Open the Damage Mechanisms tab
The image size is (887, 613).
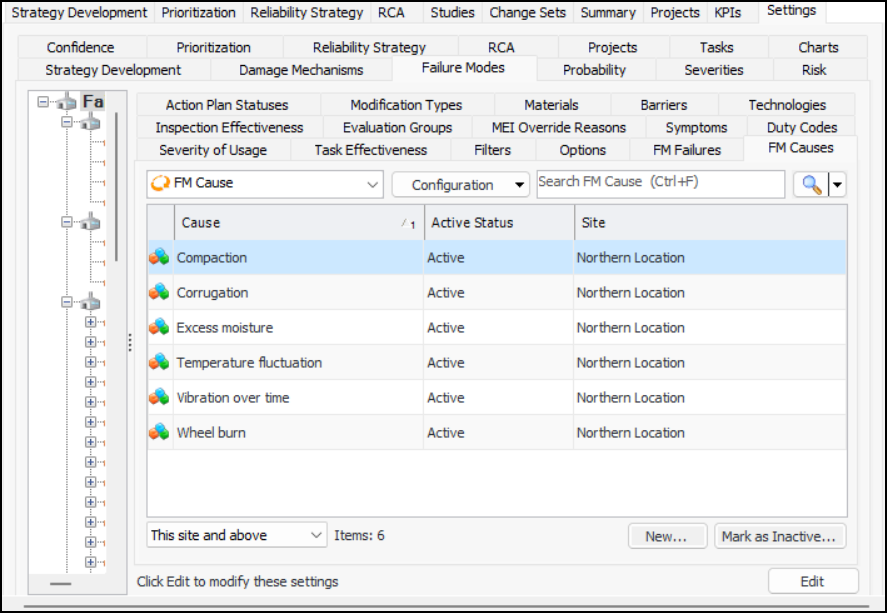[x=301, y=70]
